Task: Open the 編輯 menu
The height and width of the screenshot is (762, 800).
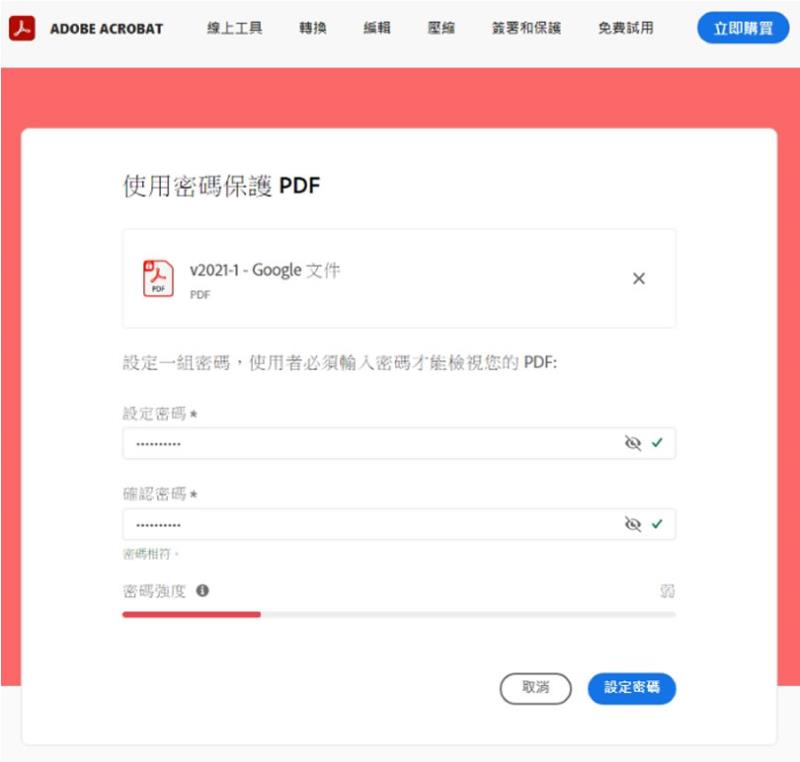Action: pyautogui.click(x=377, y=28)
